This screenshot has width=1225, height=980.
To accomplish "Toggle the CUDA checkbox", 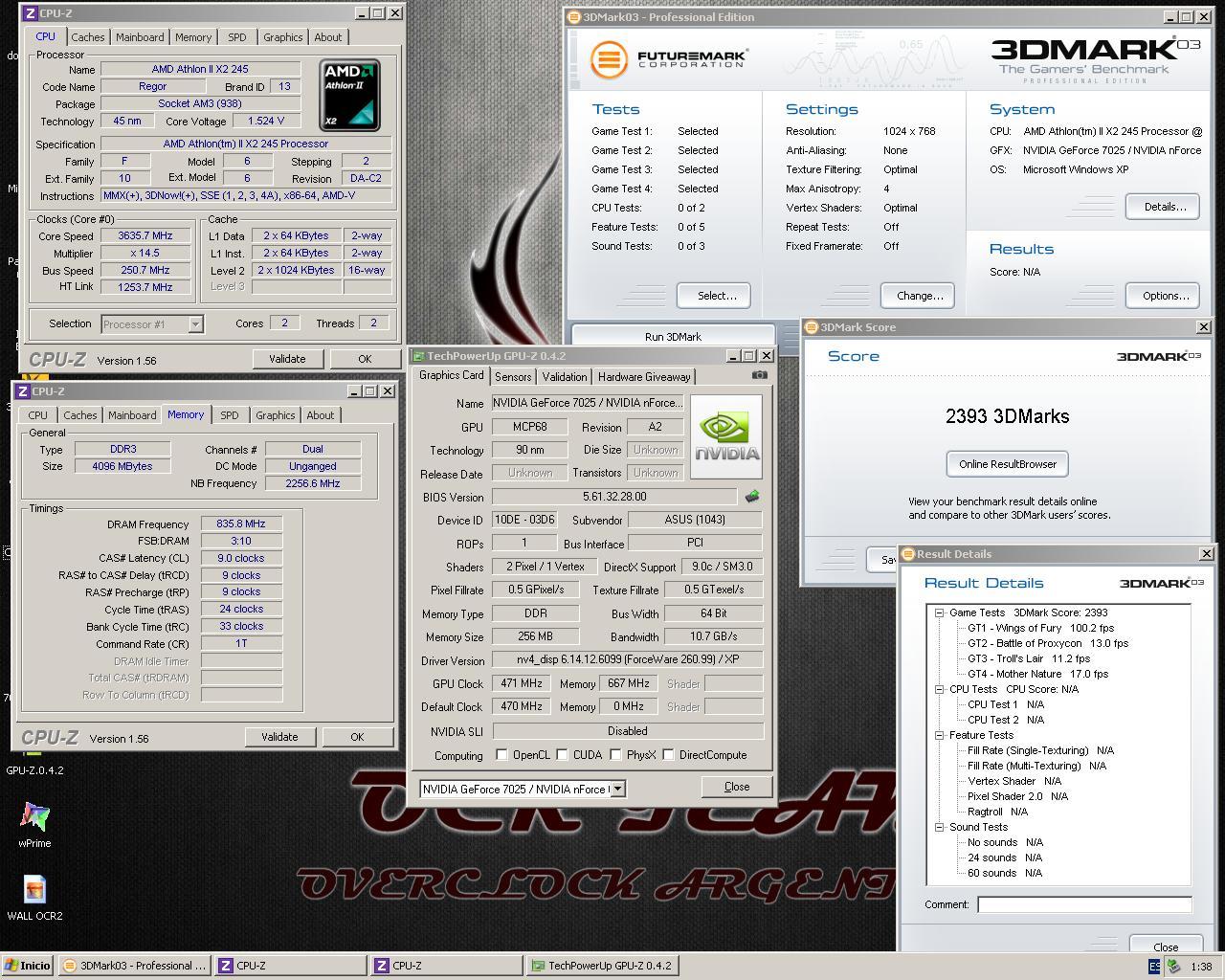I will 563,755.
